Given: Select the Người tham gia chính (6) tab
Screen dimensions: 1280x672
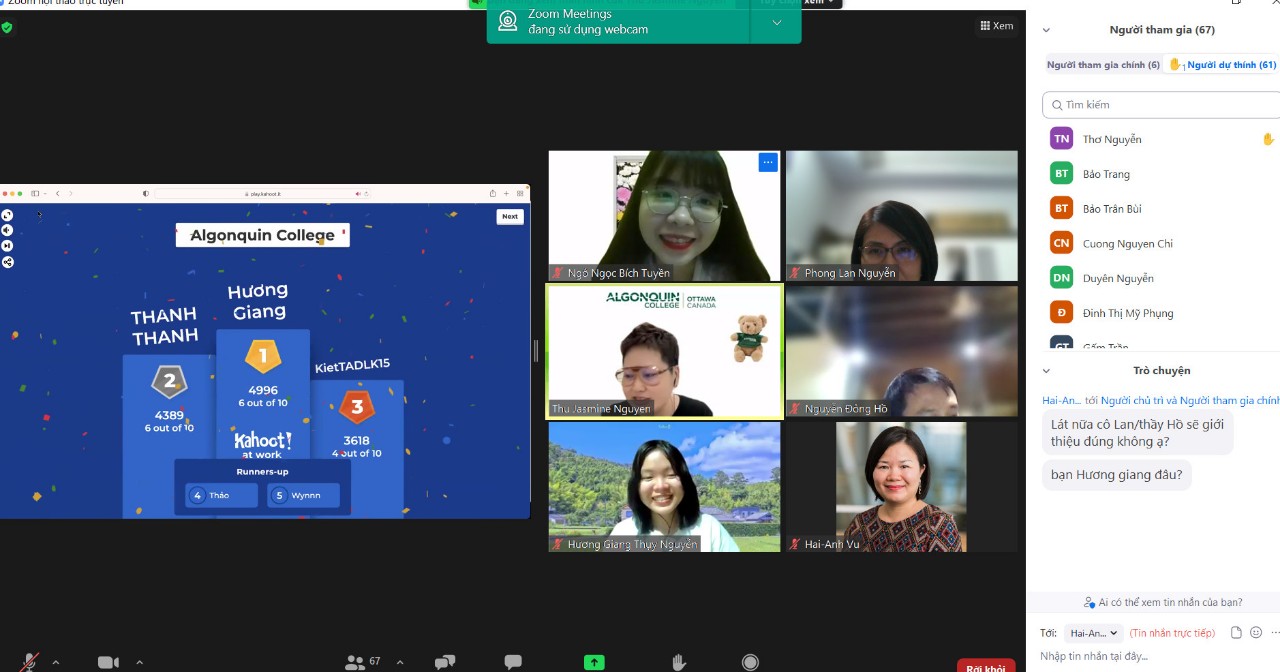Looking at the screenshot, I should tap(1103, 65).
